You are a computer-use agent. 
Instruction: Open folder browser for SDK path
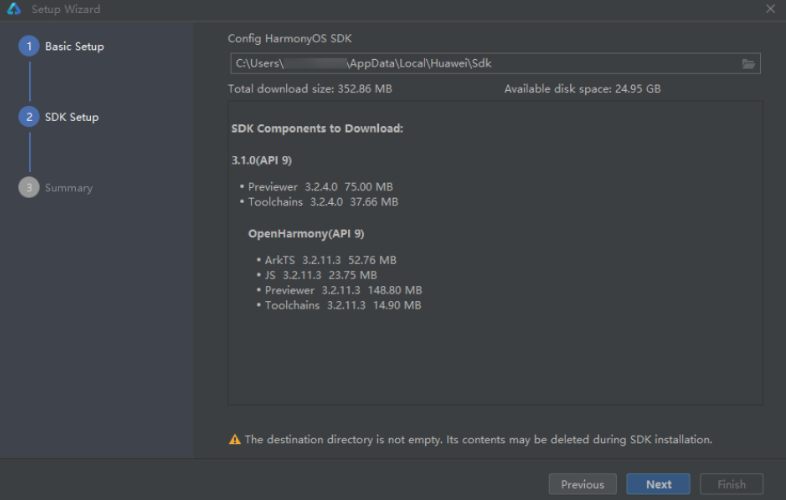pyautogui.click(x=748, y=64)
